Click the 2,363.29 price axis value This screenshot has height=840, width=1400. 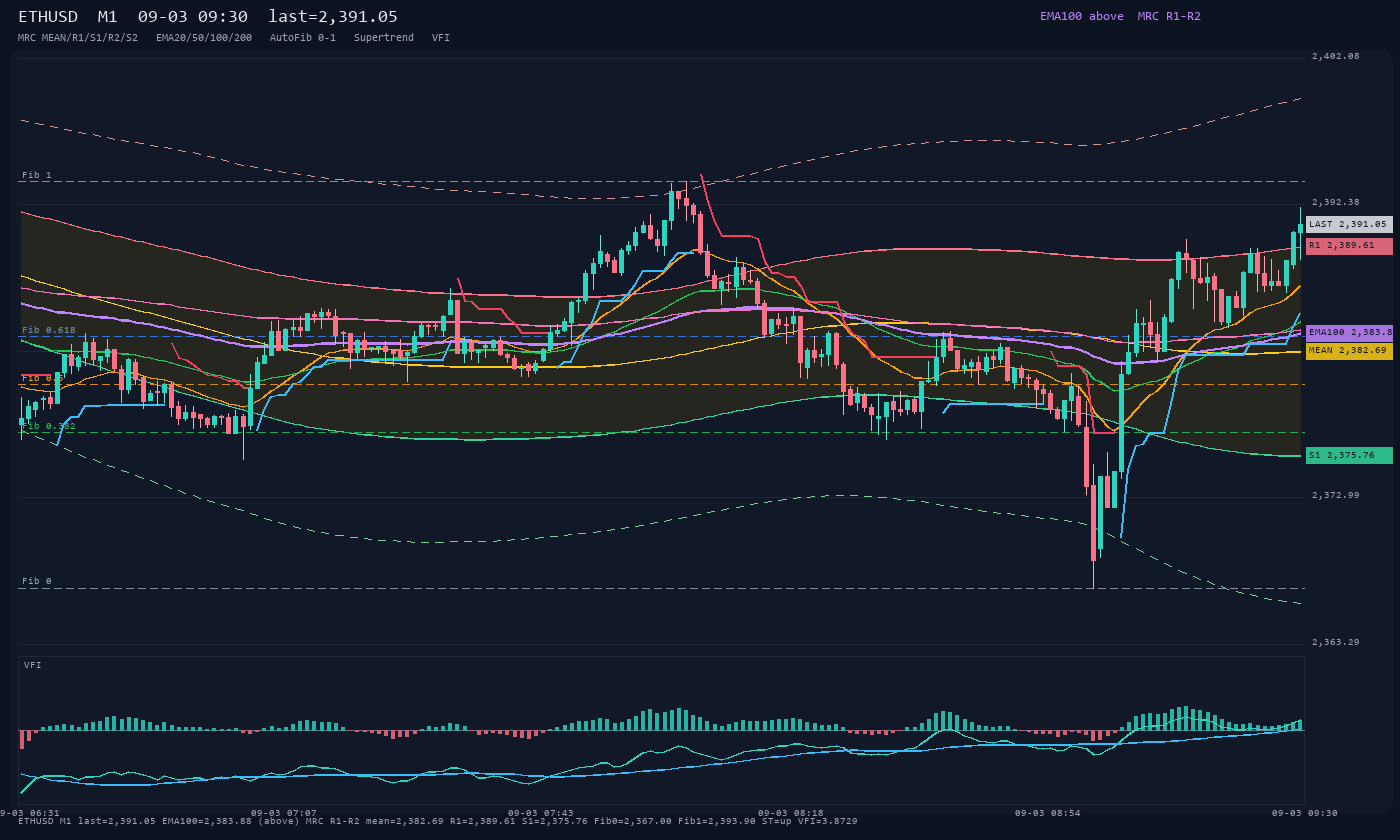point(1336,642)
